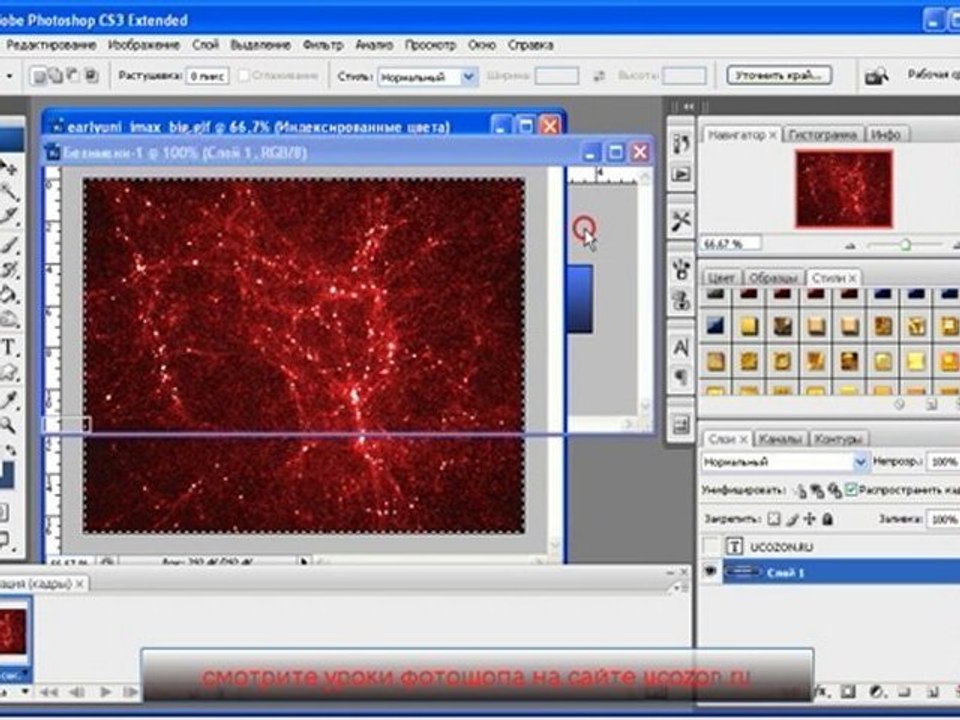Screen dimensions: 960x720
Task: Play the animation in the Animation panel
Action: tap(106, 691)
